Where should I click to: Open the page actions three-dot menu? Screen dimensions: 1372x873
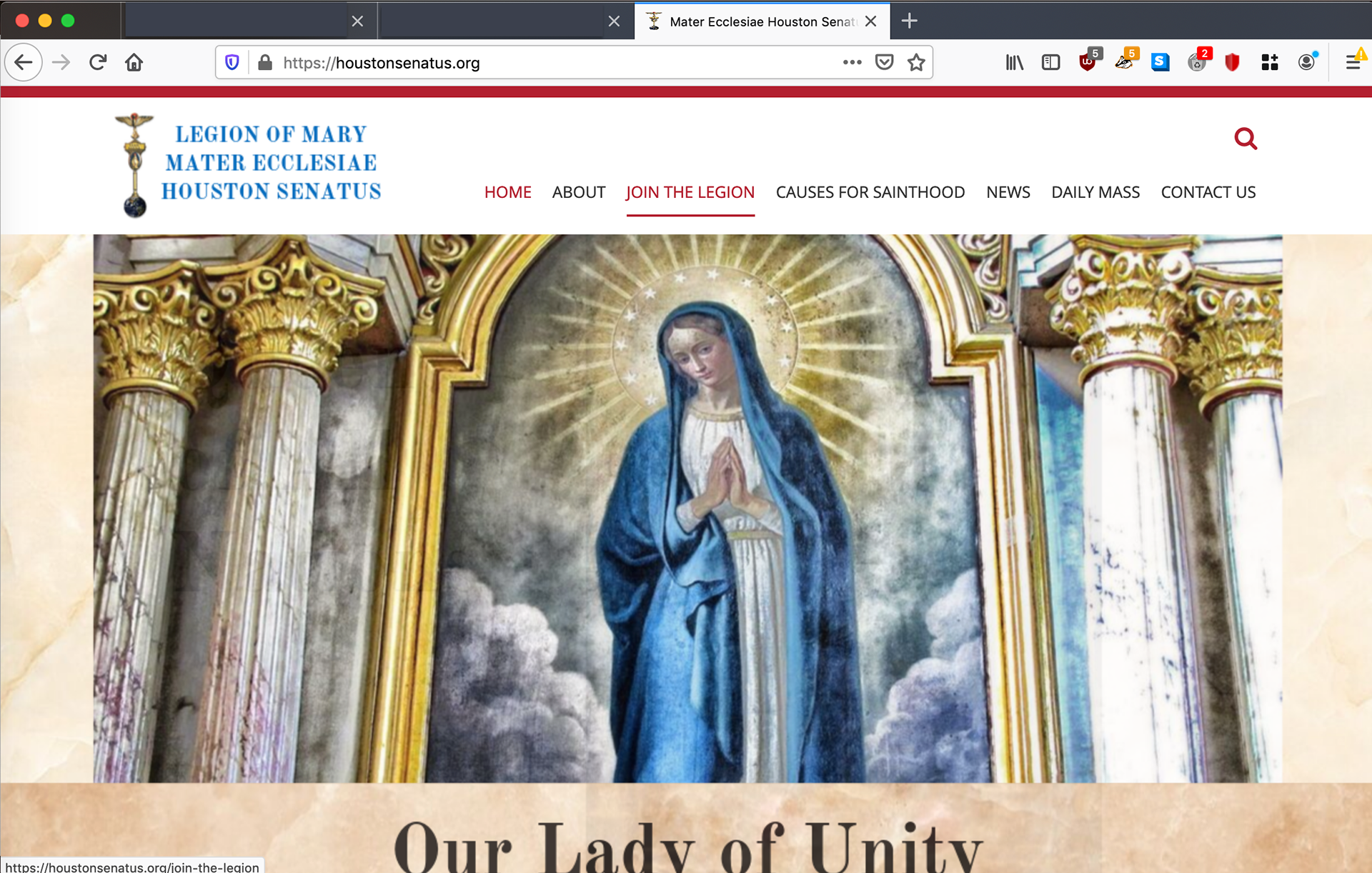(x=852, y=63)
